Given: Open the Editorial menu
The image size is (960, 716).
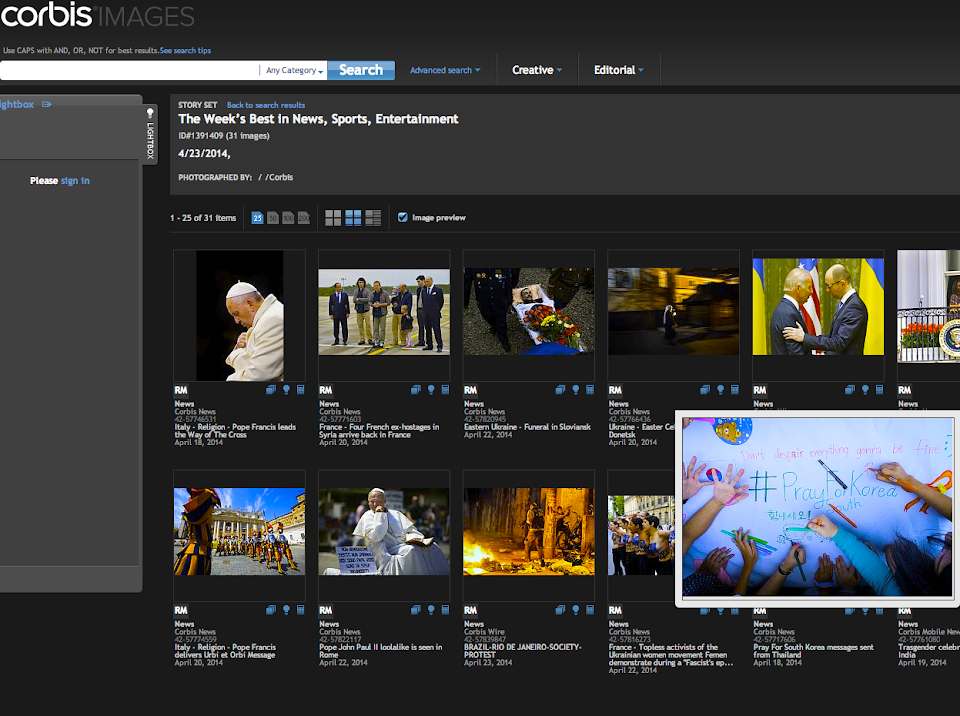Looking at the screenshot, I should coord(618,70).
